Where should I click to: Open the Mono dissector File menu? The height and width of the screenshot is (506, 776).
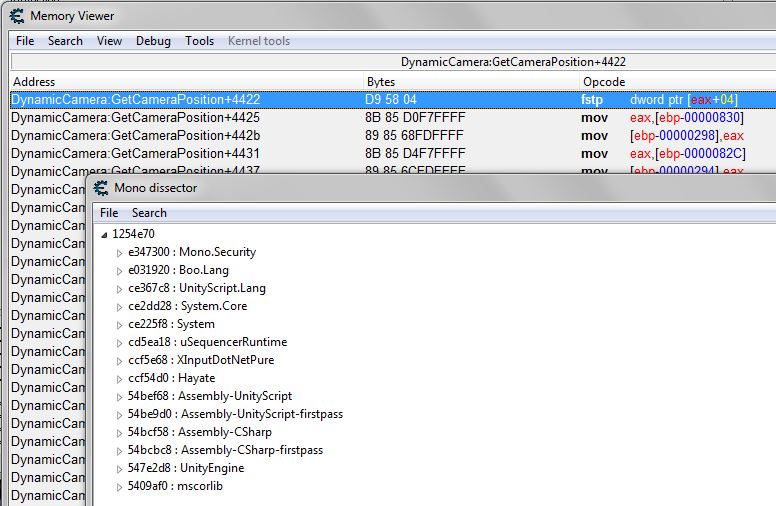click(109, 213)
